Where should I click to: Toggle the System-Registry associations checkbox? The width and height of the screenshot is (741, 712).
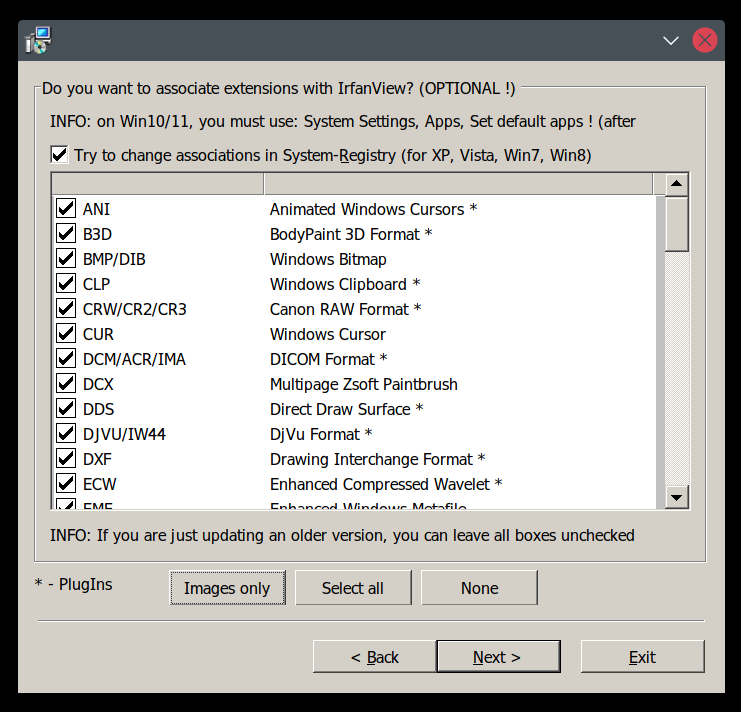click(60, 154)
